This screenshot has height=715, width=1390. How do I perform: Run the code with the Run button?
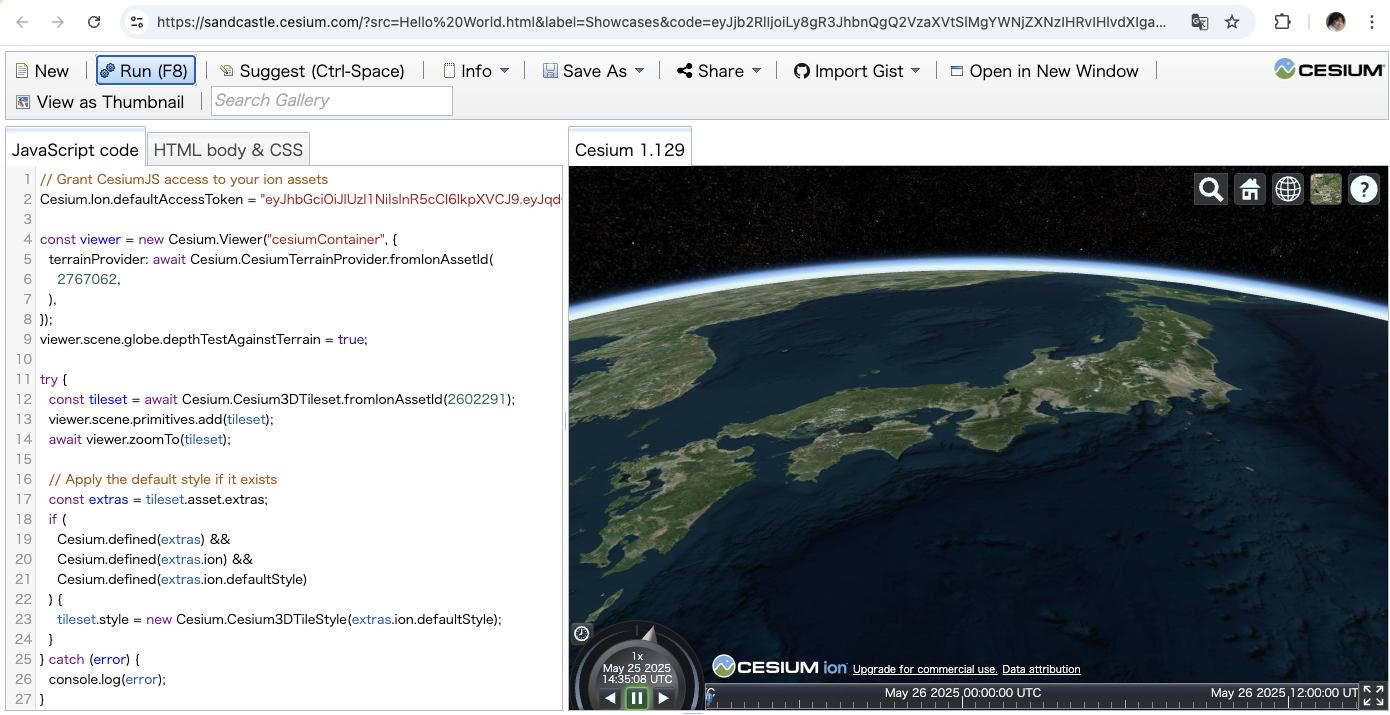[145, 70]
